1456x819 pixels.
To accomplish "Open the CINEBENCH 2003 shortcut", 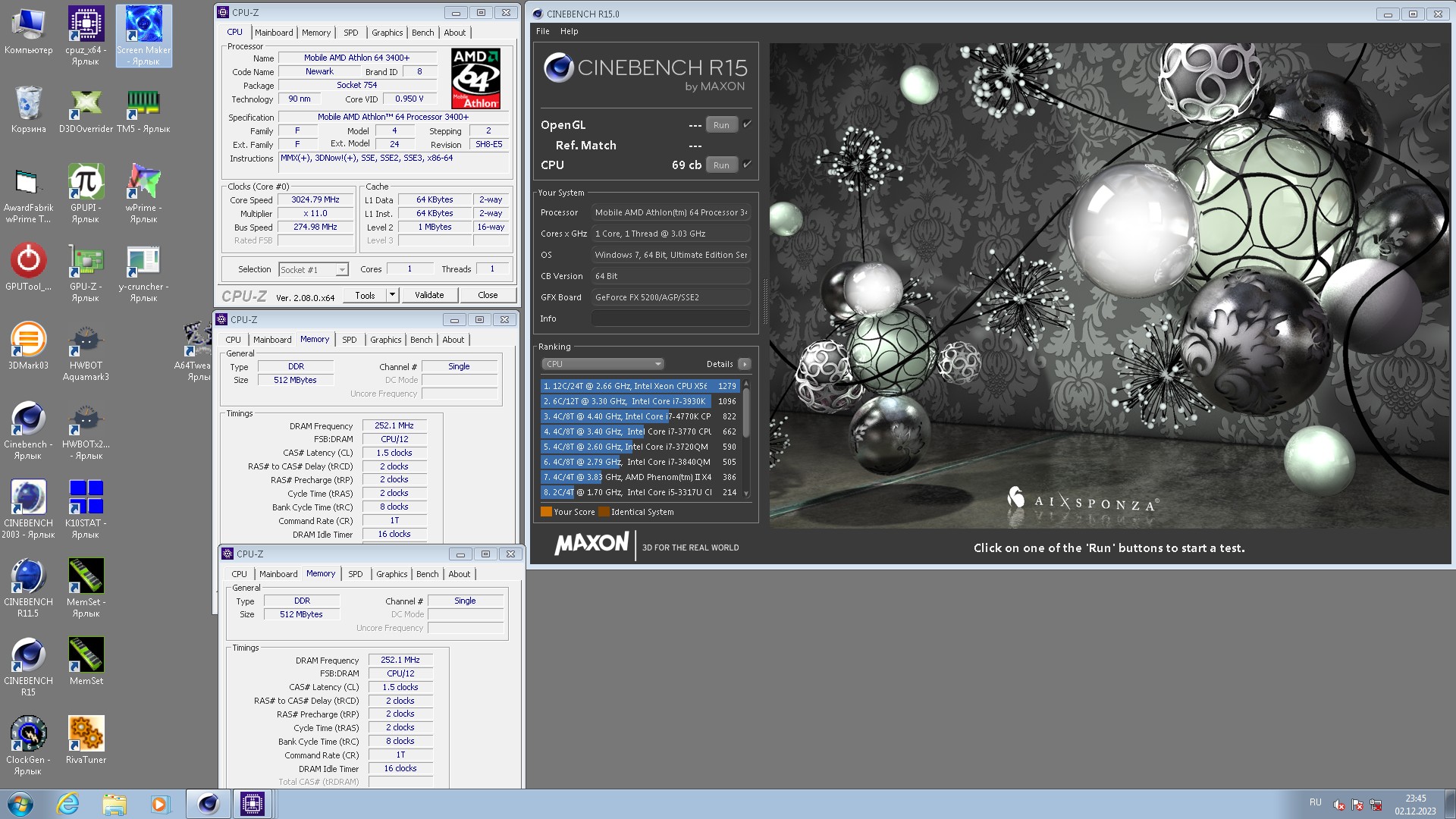I will [x=28, y=510].
